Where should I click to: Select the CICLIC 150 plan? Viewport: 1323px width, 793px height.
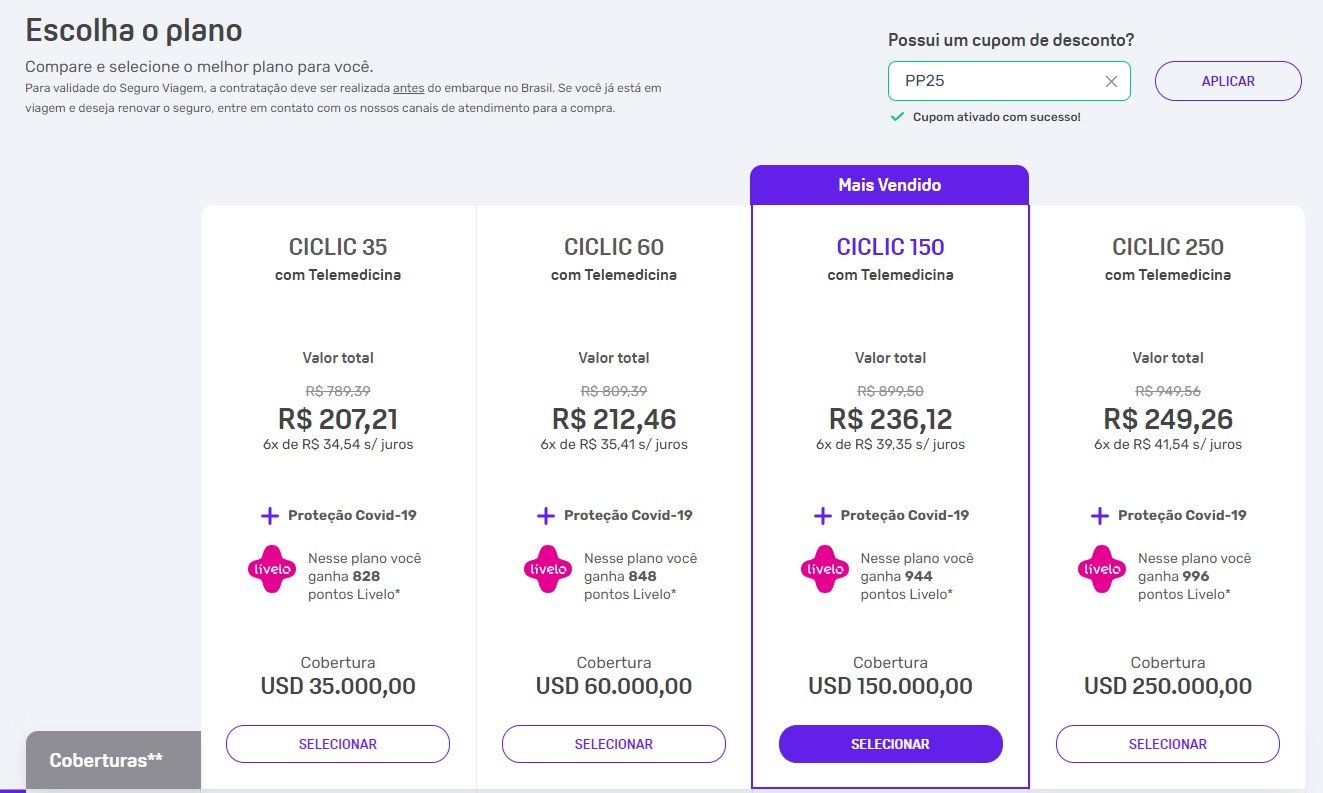890,744
